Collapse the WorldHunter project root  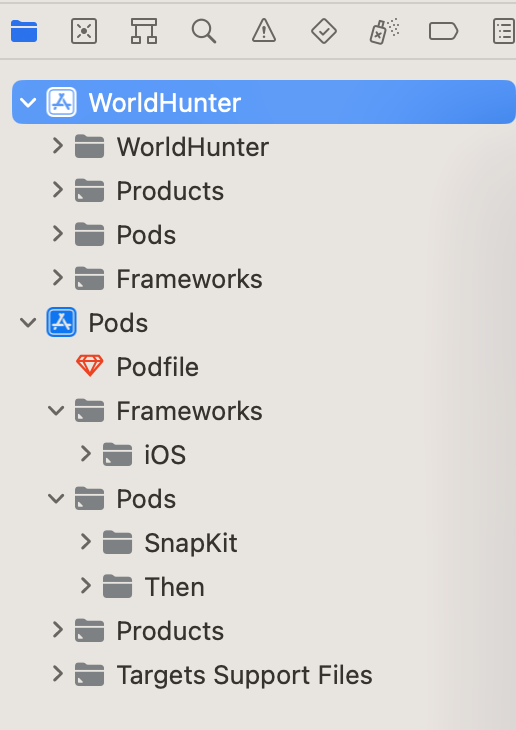click(28, 102)
